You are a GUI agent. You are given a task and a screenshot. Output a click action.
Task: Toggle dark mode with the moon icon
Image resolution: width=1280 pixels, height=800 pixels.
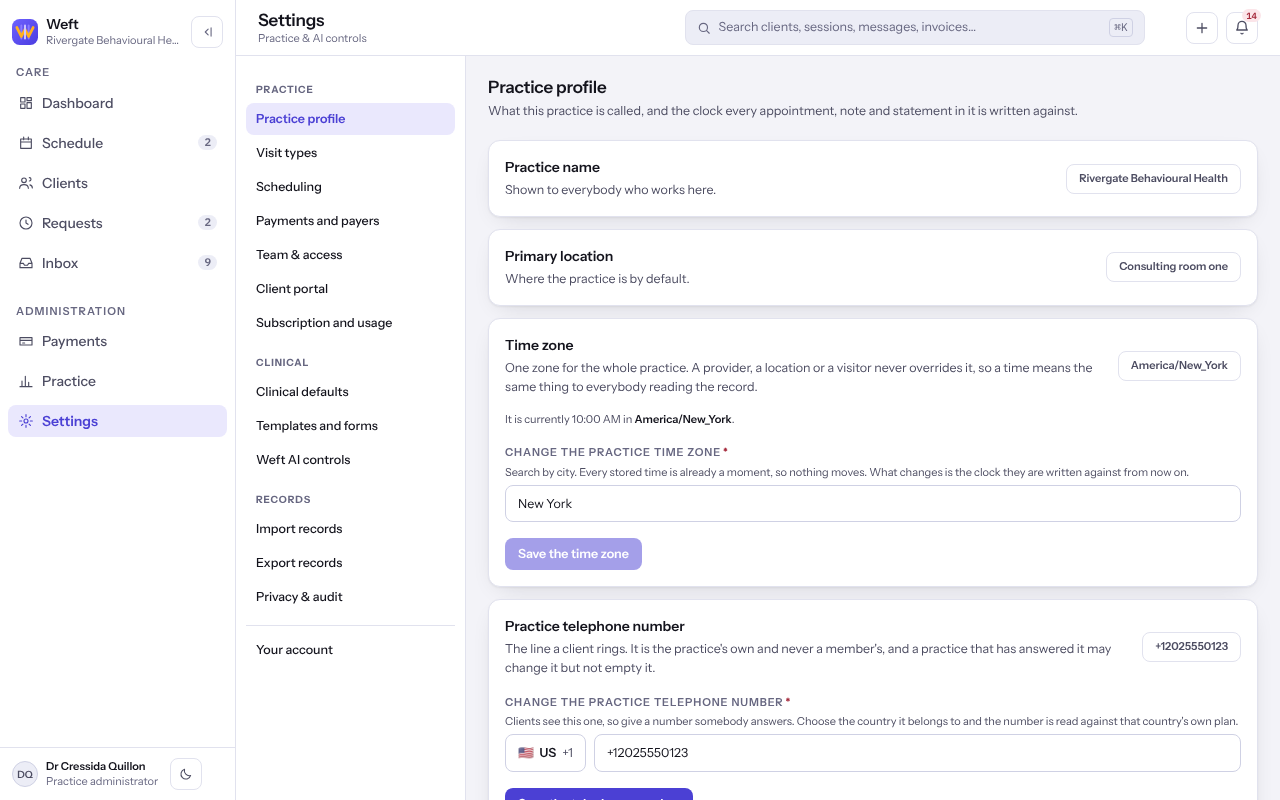point(186,774)
